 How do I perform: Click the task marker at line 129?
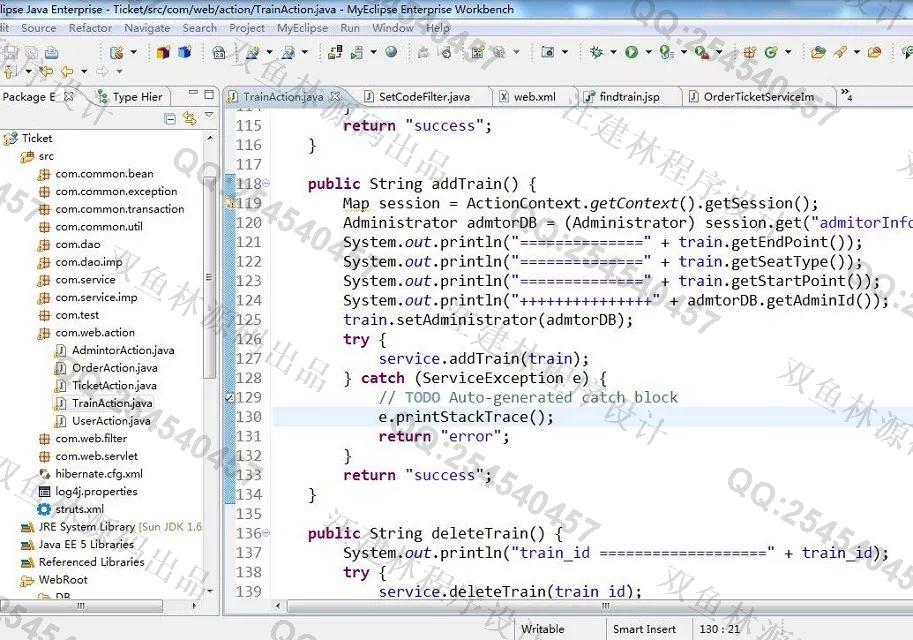(229, 397)
